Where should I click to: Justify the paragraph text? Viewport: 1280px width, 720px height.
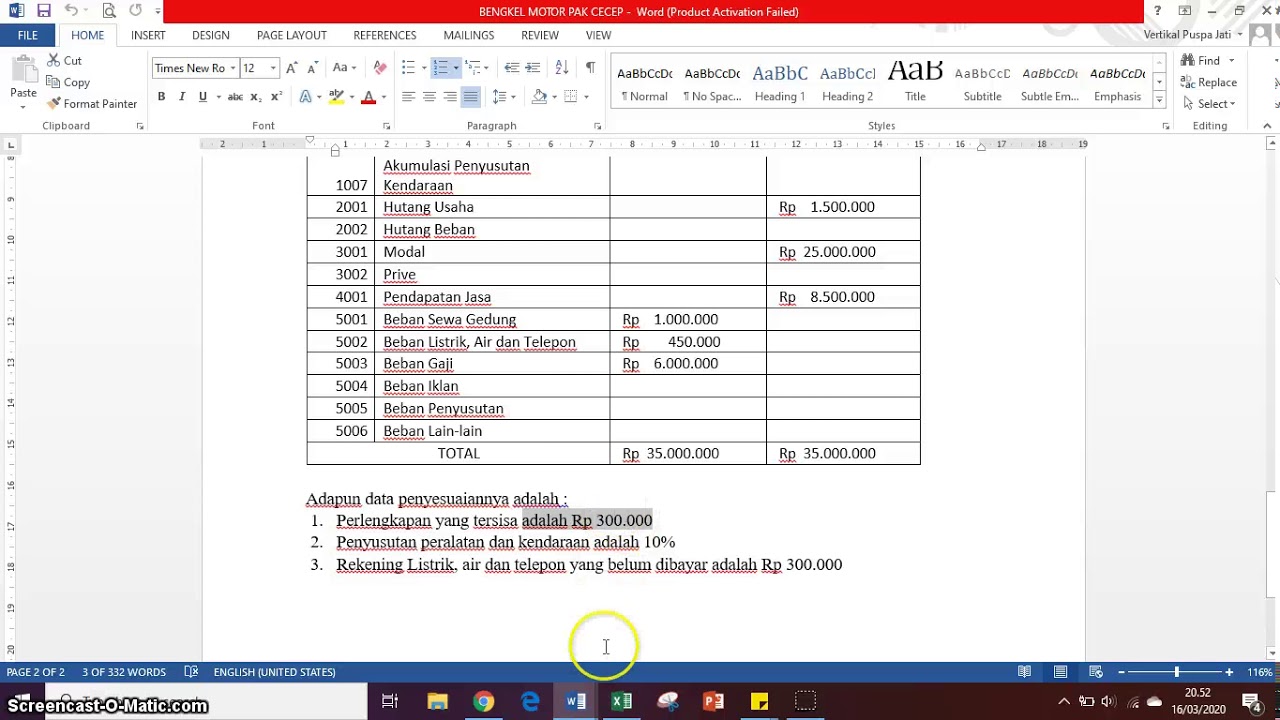pyautogui.click(x=470, y=97)
